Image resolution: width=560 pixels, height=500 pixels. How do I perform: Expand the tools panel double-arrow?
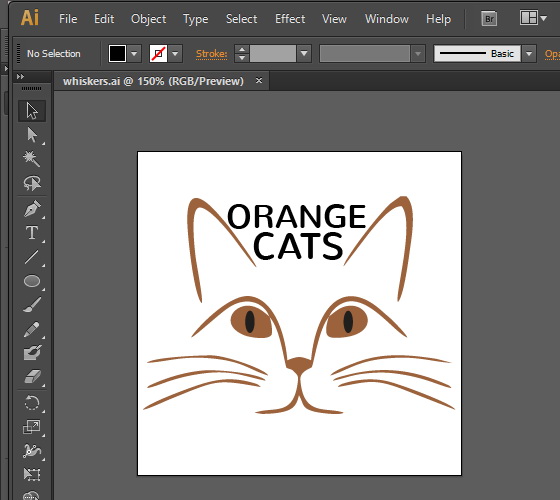[x=20, y=76]
